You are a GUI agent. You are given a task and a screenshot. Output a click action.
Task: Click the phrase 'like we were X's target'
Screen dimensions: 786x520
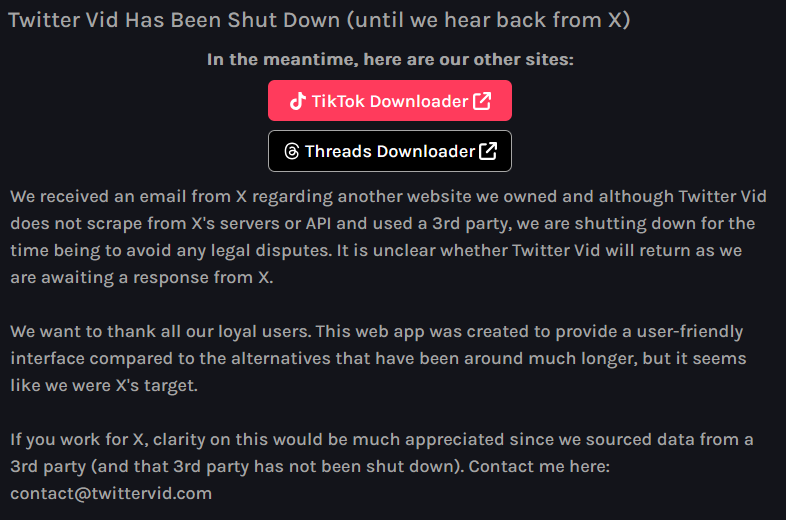click(104, 385)
